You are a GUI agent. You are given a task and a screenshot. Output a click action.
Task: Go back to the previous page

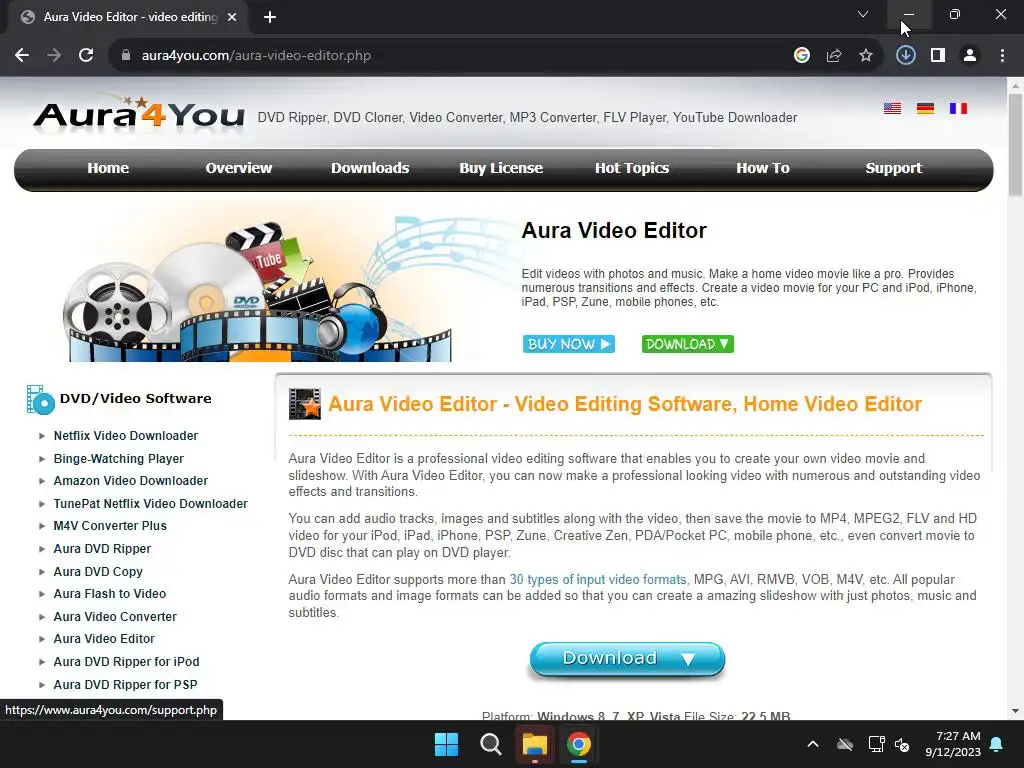point(22,56)
